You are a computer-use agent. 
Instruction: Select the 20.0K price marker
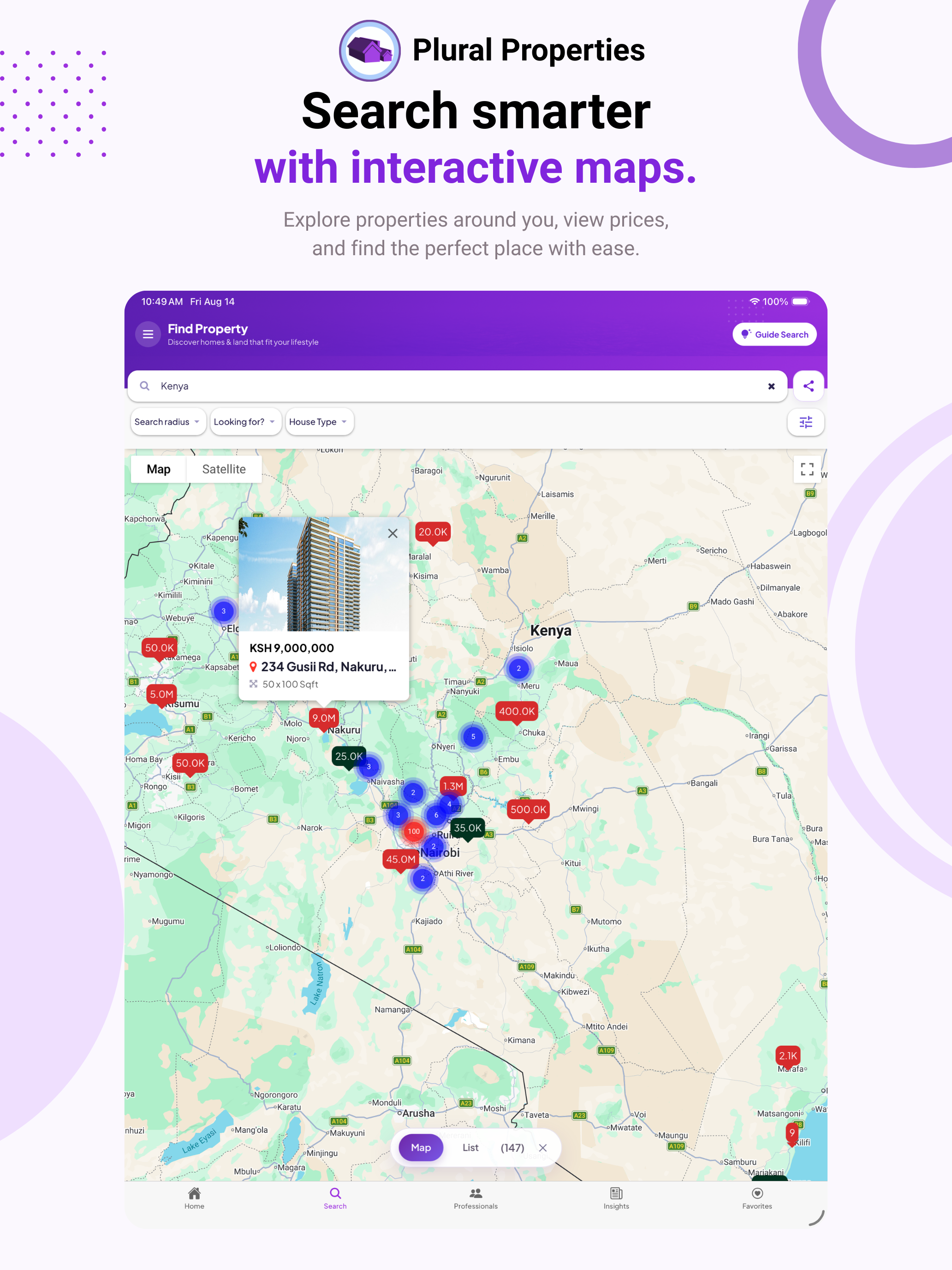433,533
